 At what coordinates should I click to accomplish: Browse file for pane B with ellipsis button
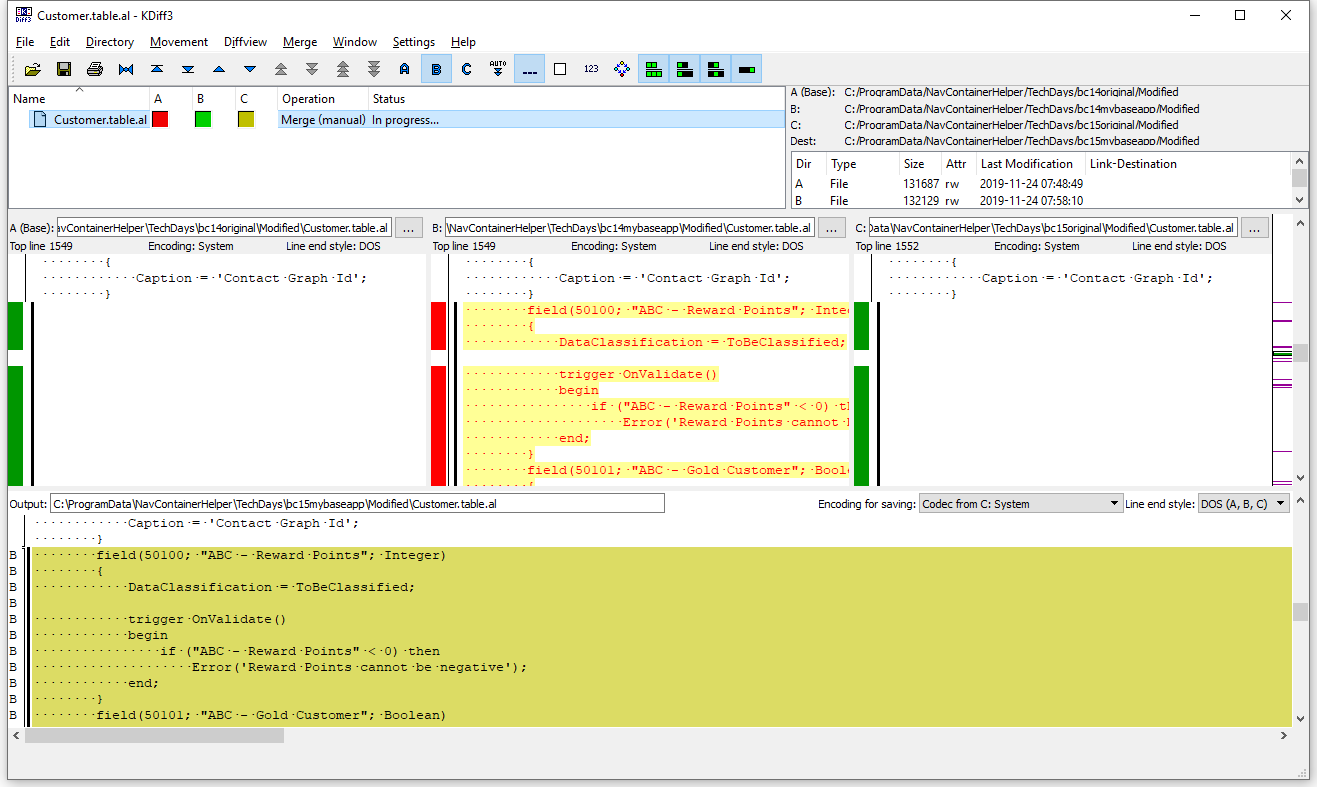[x=832, y=228]
